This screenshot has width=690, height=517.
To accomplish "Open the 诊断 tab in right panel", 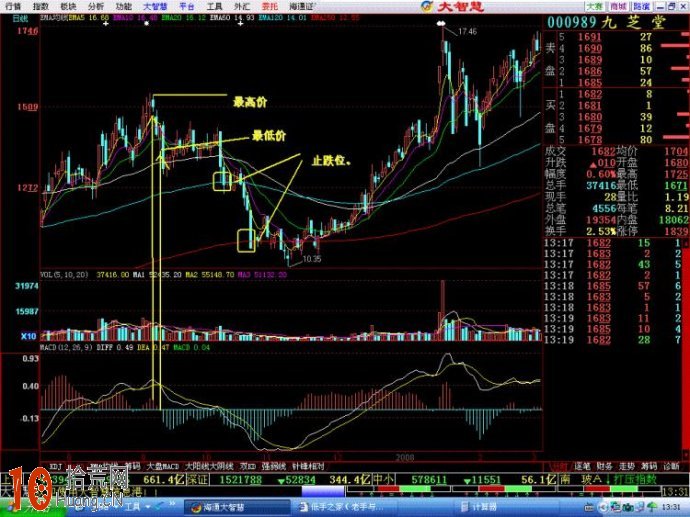I will [x=671, y=466].
